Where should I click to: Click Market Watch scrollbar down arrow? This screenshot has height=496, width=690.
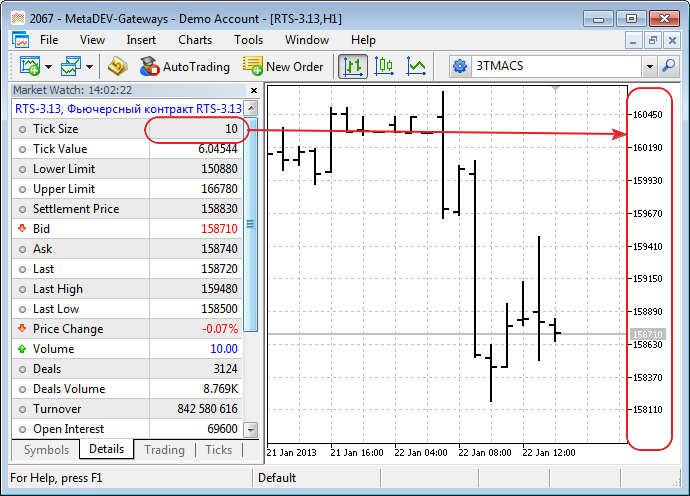(x=251, y=429)
